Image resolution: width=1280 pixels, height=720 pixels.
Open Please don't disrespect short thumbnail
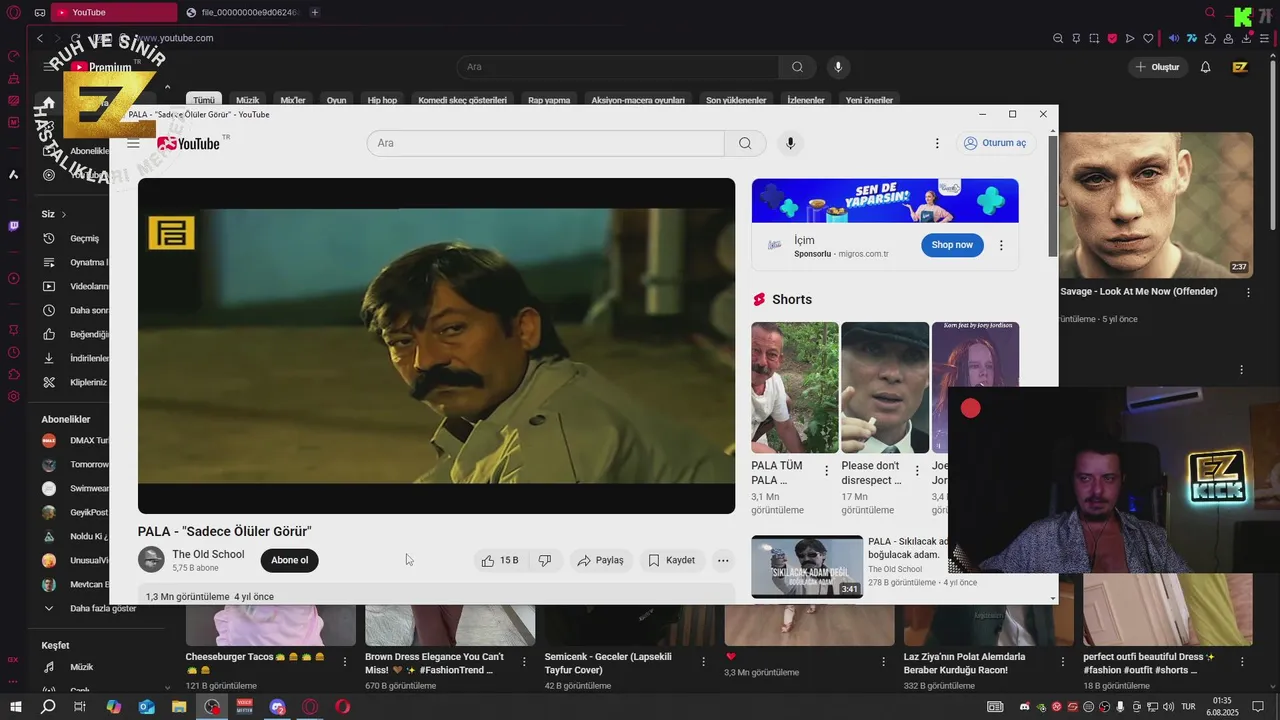pyautogui.click(x=885, y=387)
